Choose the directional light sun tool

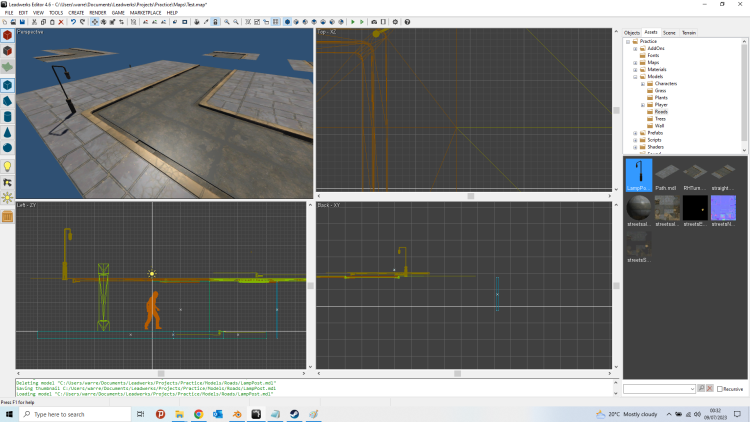(x=7, y=199)
